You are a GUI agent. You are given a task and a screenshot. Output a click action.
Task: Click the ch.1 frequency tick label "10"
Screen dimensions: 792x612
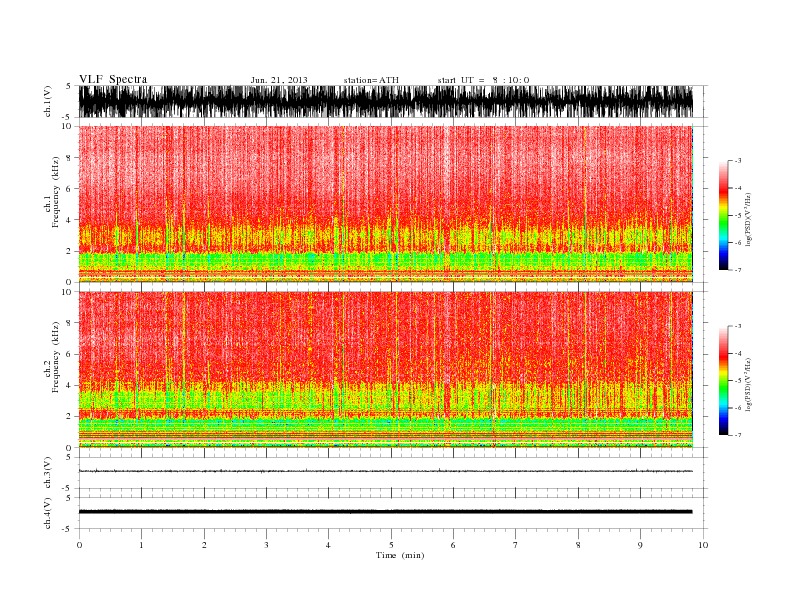(x=67, y=126)
